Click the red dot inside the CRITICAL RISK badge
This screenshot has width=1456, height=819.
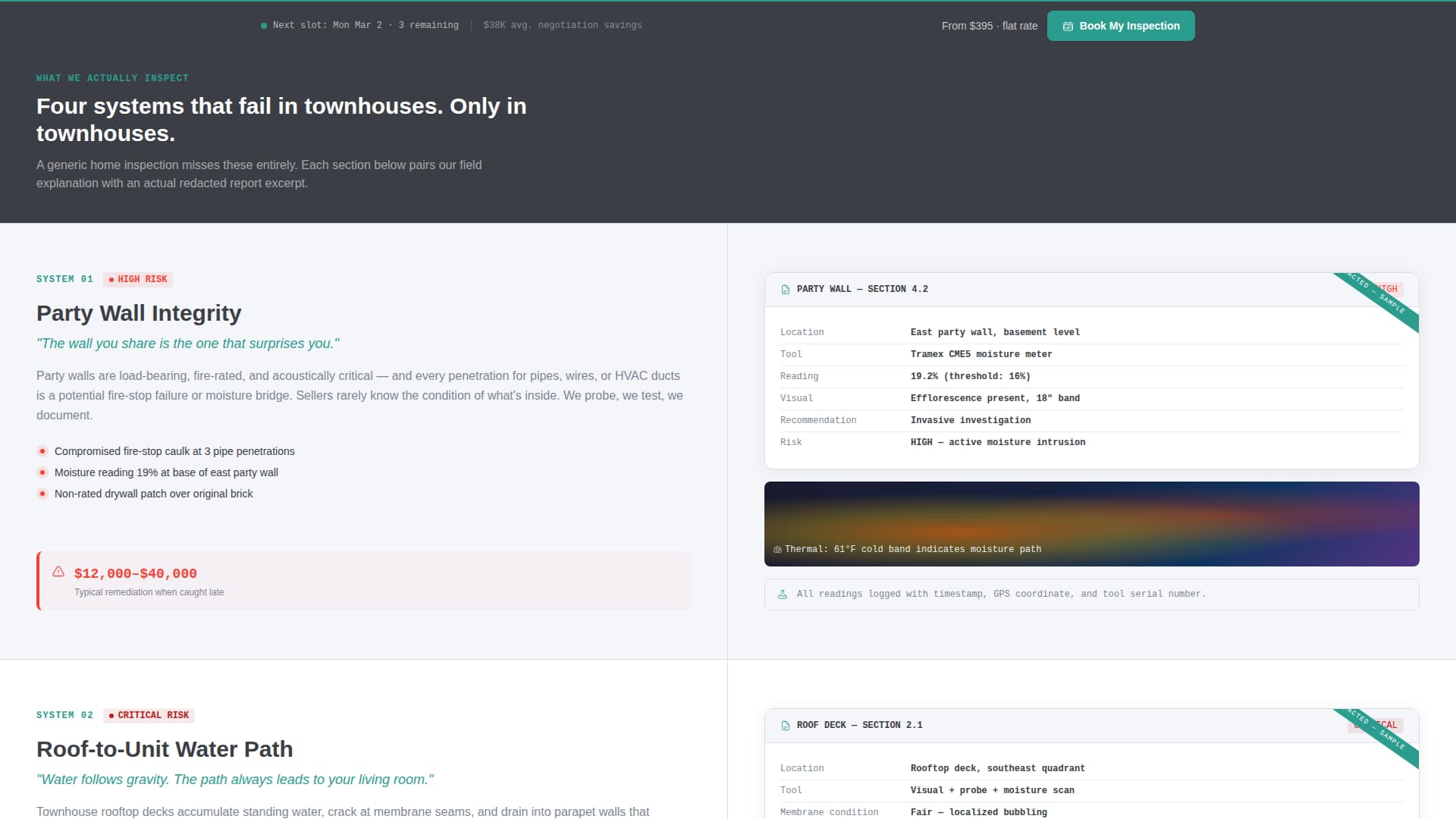pyautogui.click(x=111, y=714)
